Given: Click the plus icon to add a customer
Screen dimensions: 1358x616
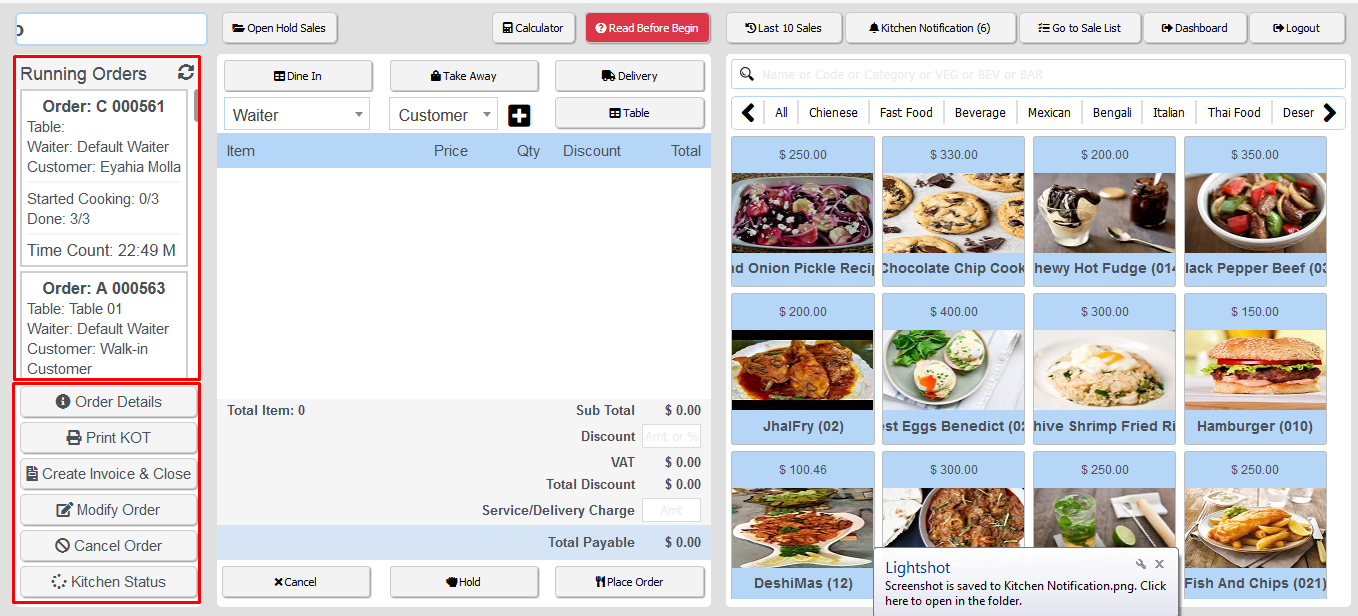Looking at the screenshot, I should (519, 115).
